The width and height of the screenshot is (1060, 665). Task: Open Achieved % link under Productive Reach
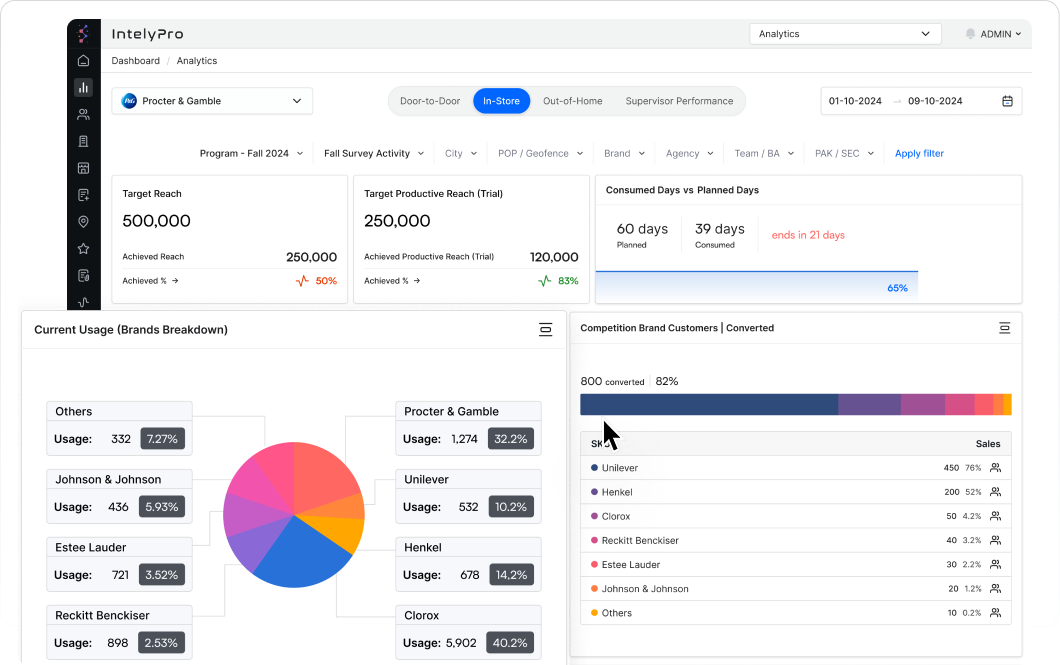(392, 280)
